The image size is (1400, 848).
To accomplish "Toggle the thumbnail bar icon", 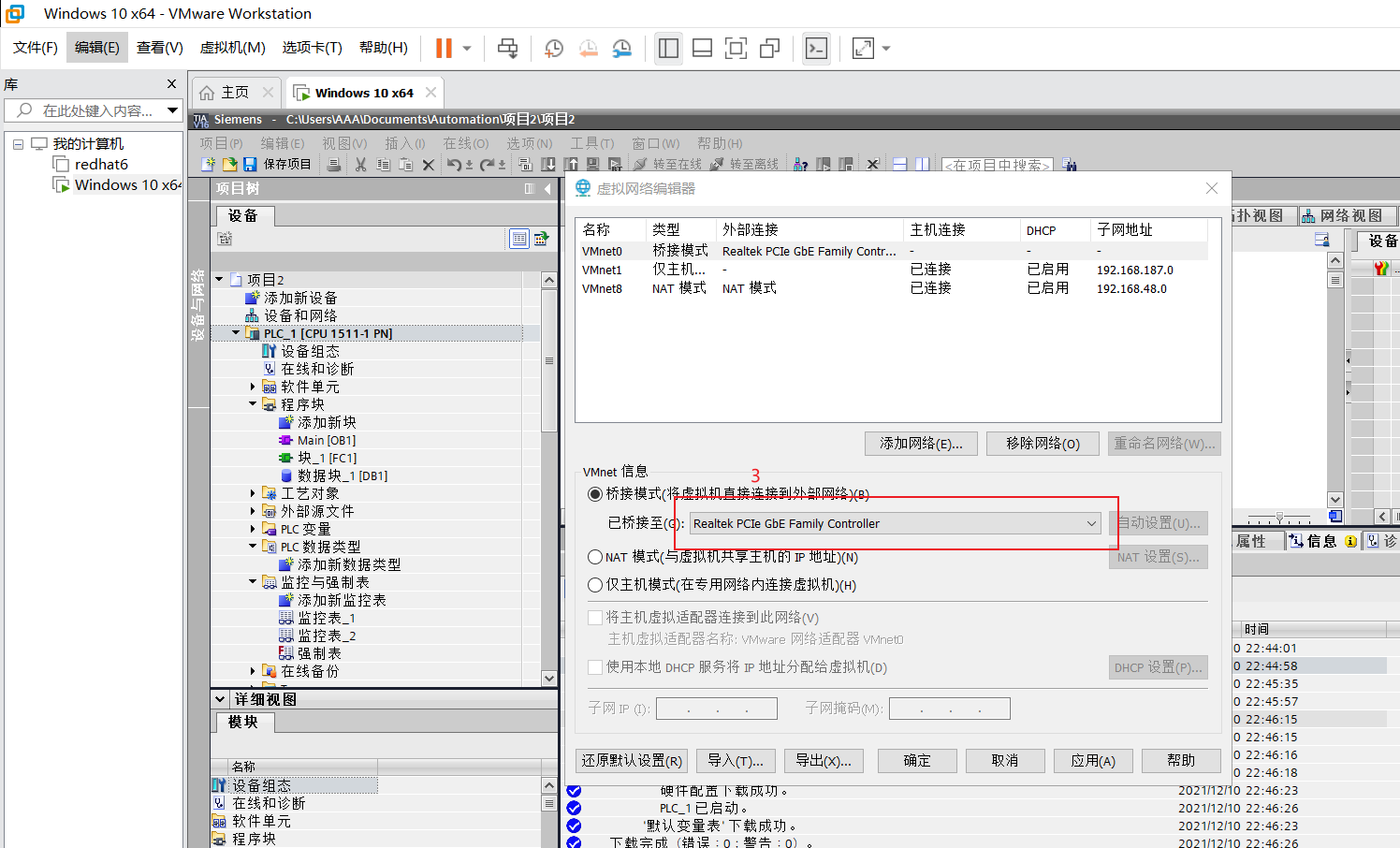I will pos(702,48).
